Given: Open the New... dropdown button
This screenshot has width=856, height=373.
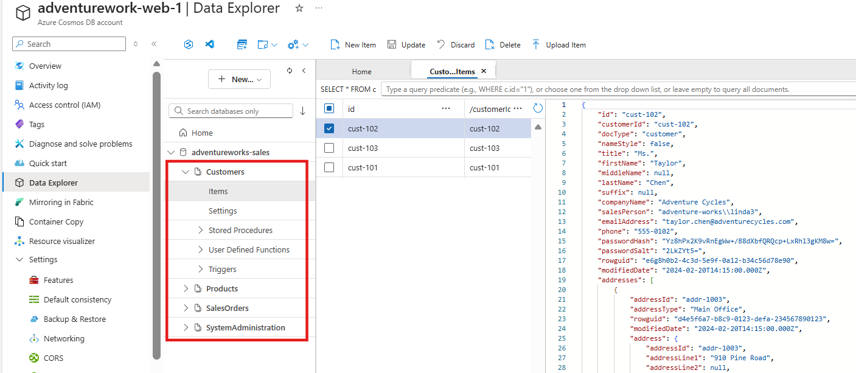Looking at the screenshot, I should point(239,79).
